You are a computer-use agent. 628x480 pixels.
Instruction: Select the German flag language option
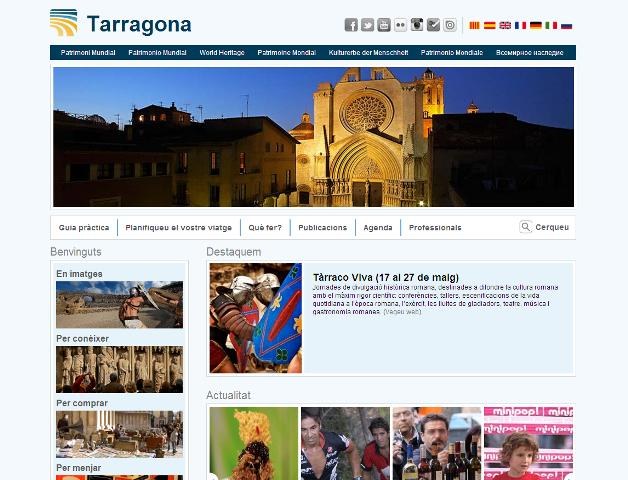536,25
